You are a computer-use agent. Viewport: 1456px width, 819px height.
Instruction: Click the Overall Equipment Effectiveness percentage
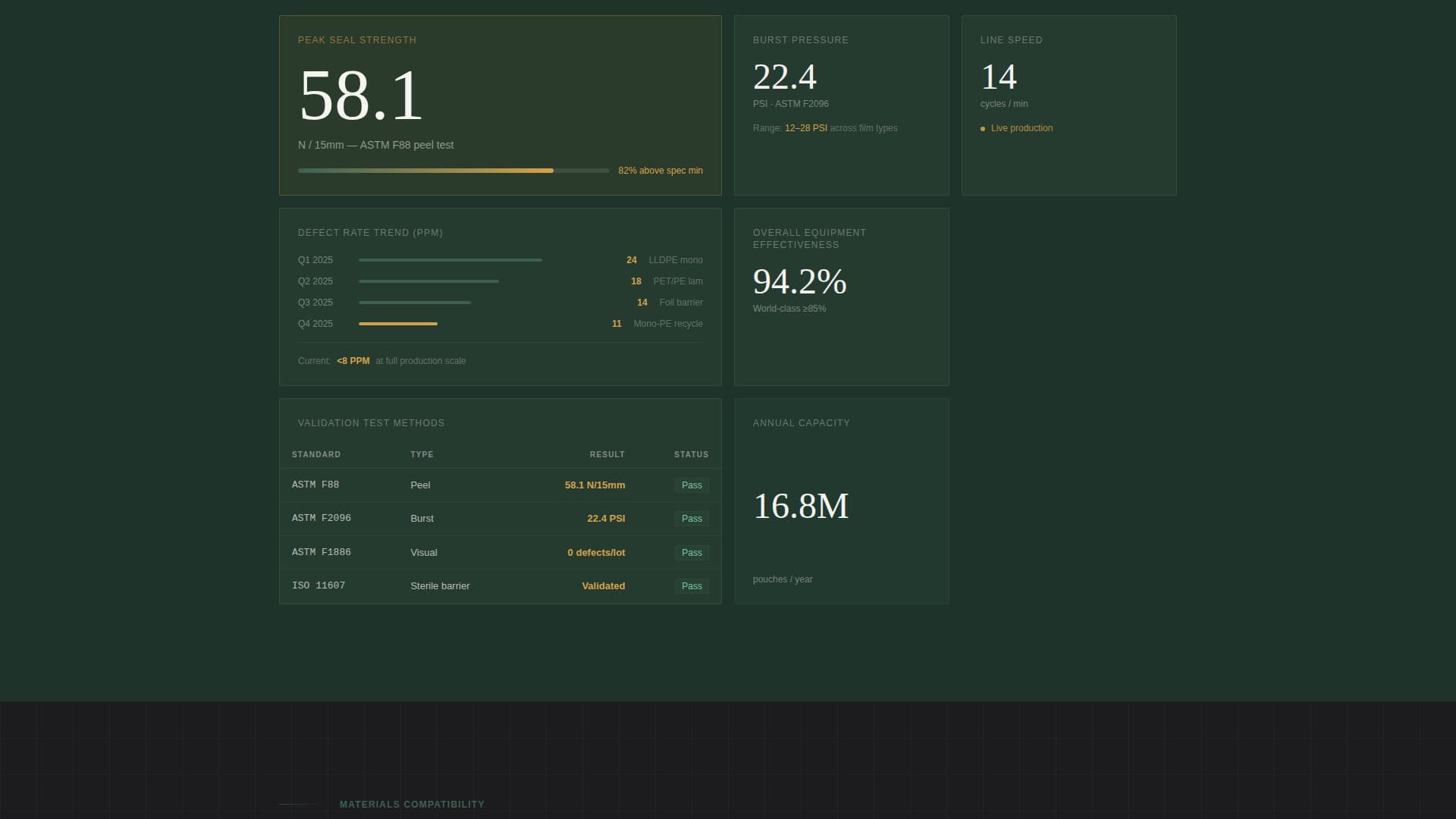tap(799, 284)
